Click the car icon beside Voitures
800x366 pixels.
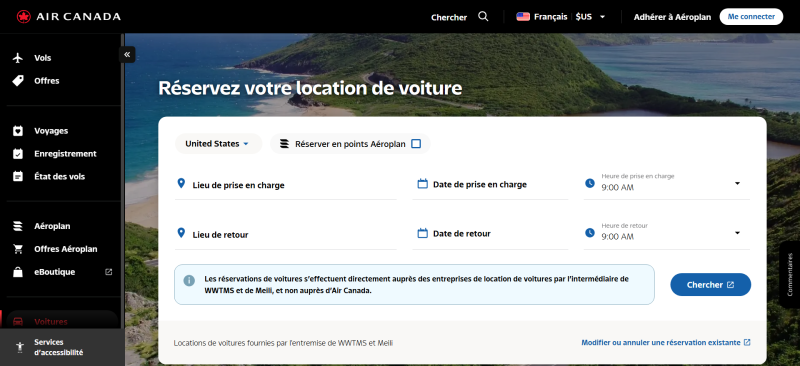18,322
